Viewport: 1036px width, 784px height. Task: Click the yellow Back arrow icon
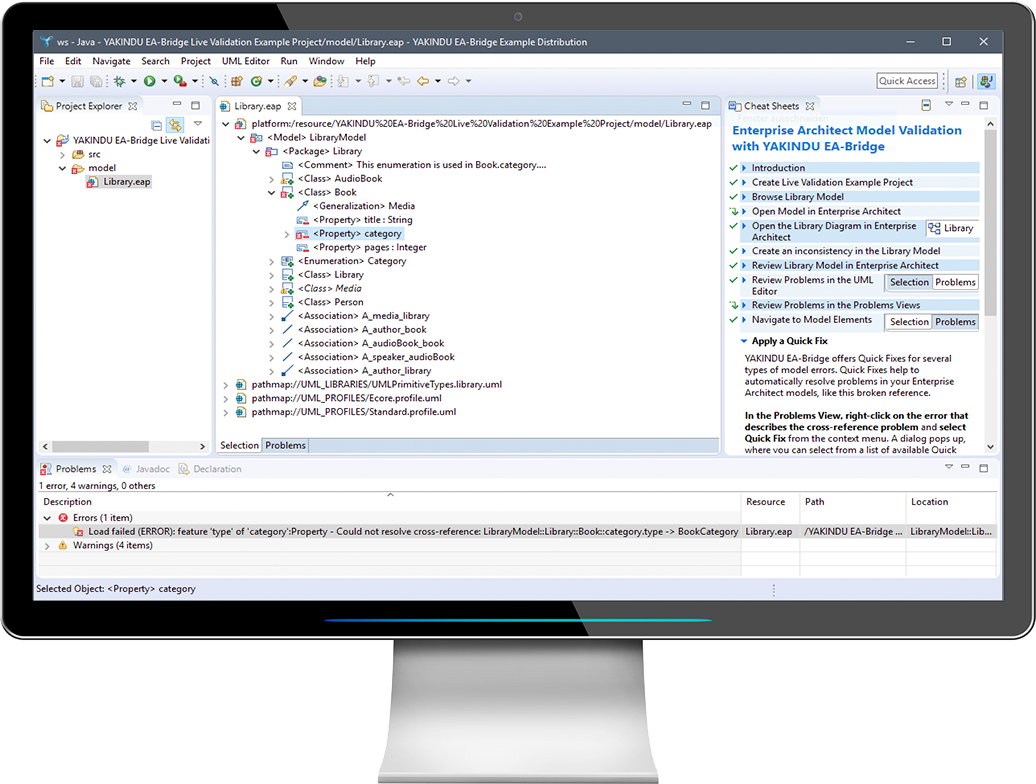point(423,81)
